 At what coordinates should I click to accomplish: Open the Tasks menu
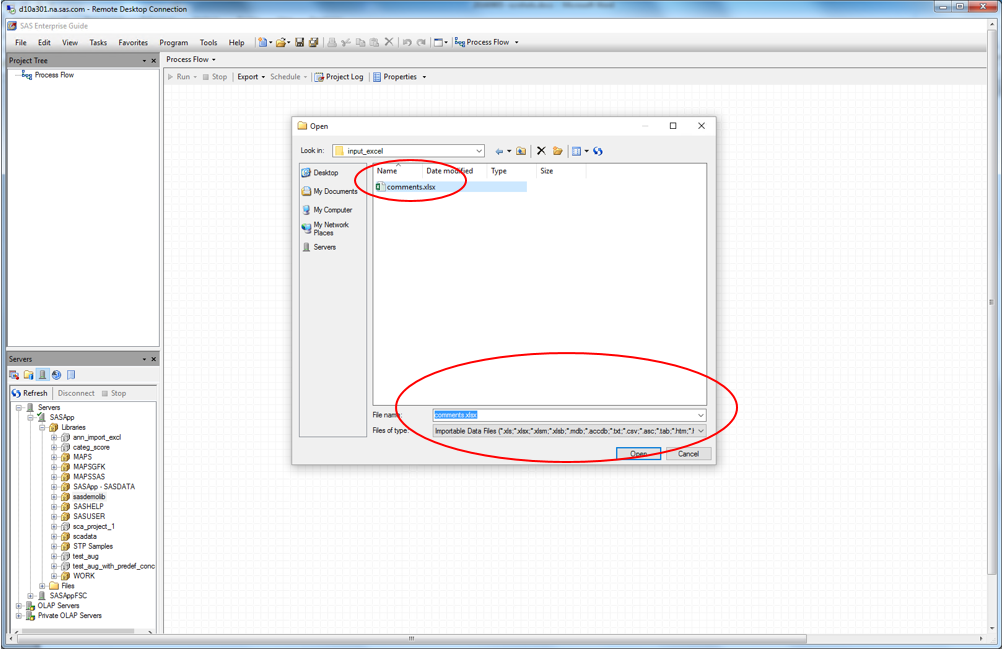[x=98, y=43]
